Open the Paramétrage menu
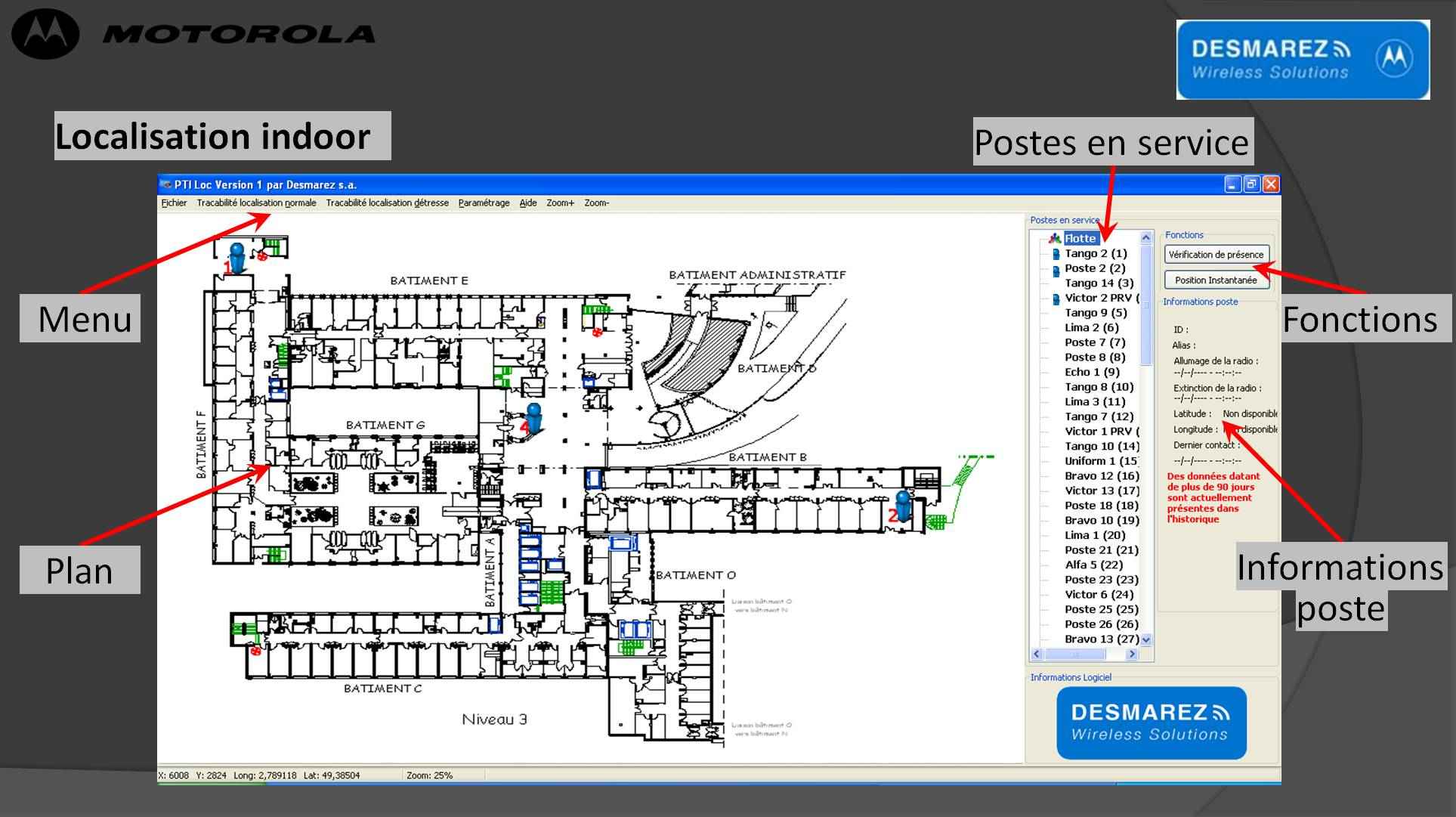This screenshot has width=1456, height=817. click(x=484, y=203)
